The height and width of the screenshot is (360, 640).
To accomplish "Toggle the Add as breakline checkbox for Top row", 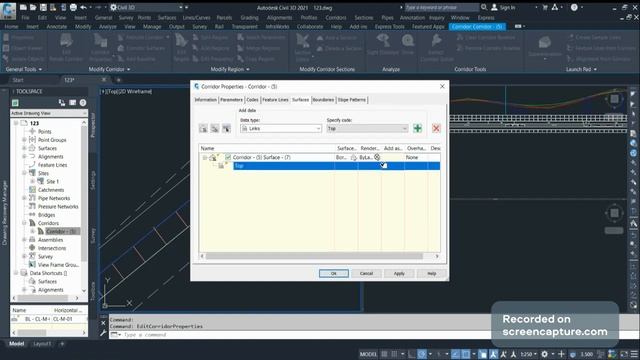I will [384, 165].
